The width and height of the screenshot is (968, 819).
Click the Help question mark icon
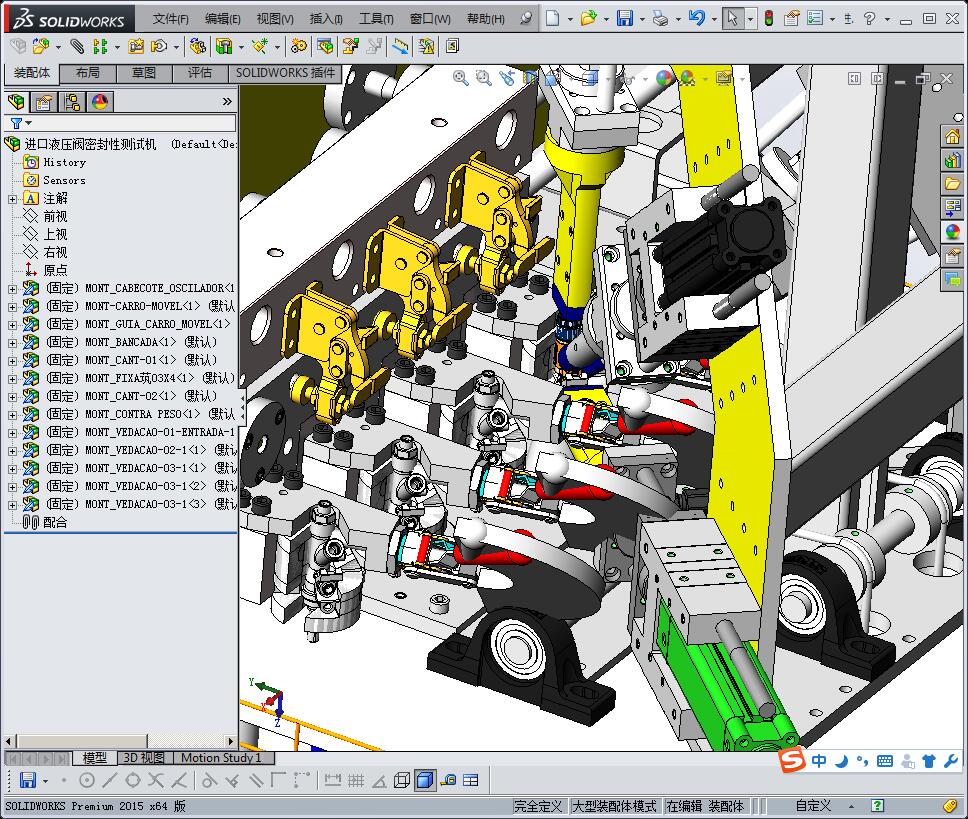click(x=869, y=19)
